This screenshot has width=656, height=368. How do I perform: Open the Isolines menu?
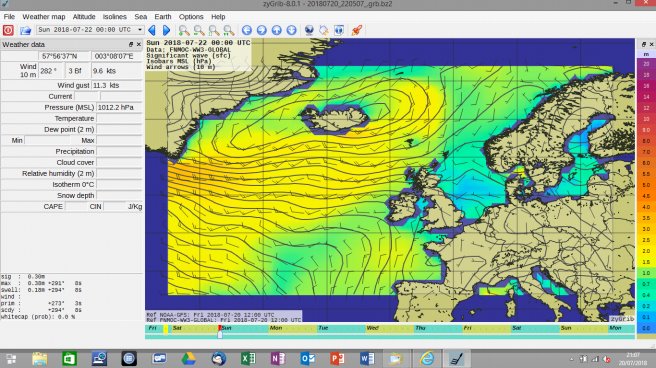(x=115, y=17)
